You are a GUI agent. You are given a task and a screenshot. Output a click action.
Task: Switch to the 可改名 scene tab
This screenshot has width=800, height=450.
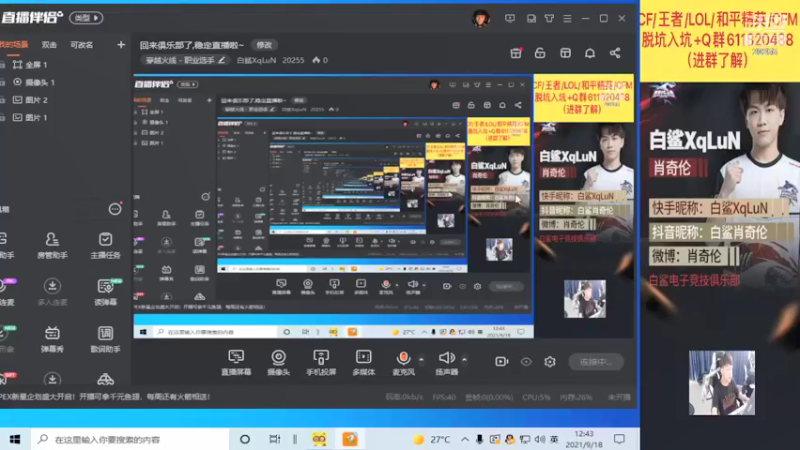pyautogui.click(x=82, y=45)
